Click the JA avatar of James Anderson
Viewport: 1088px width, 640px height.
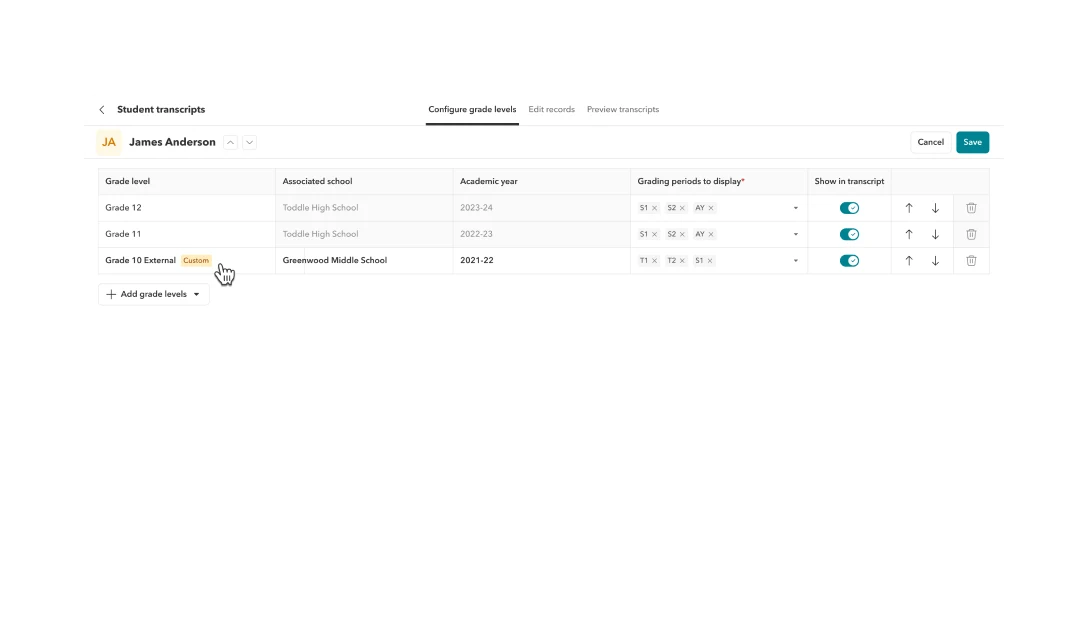(x=109, y=142)
